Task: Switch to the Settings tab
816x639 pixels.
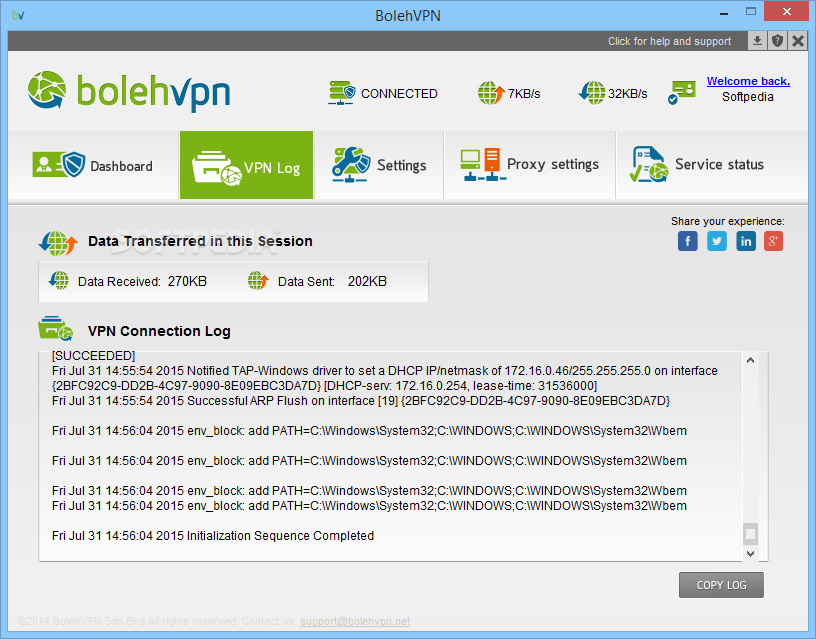Action: coord(379,165)
